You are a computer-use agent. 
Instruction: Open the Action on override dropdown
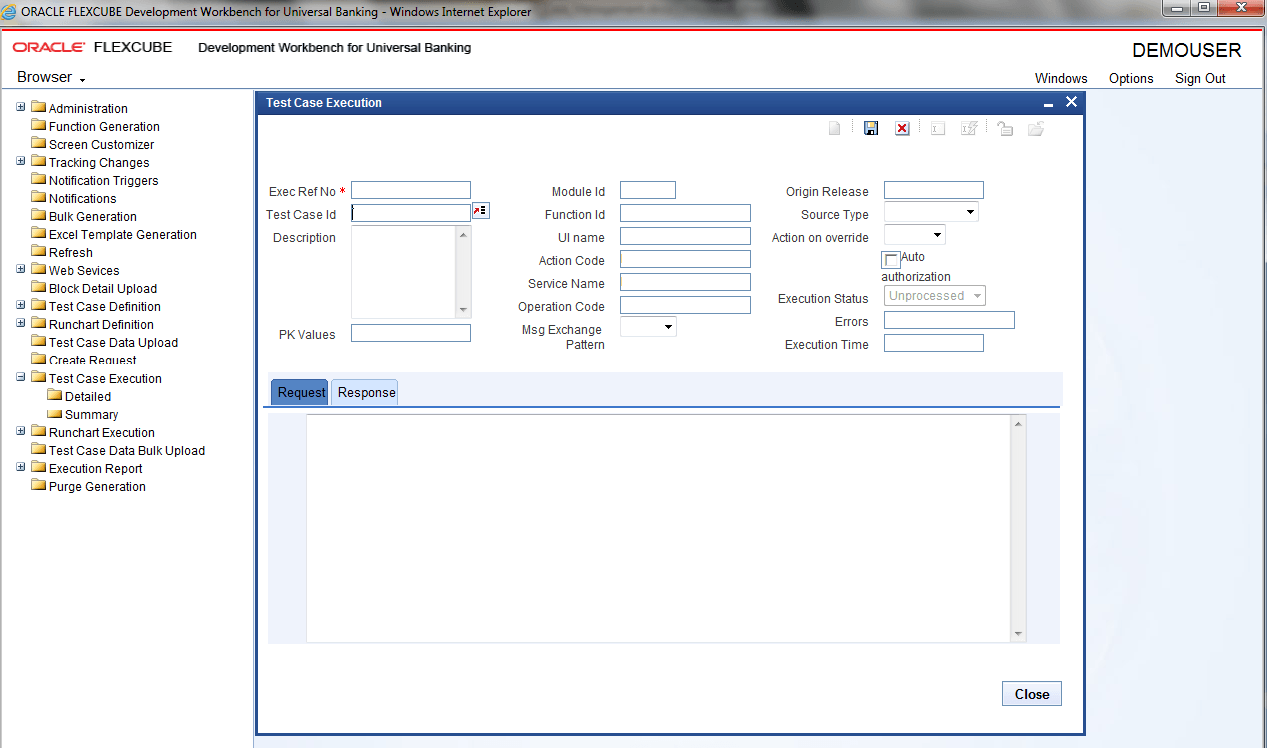(x=914, y=235)
